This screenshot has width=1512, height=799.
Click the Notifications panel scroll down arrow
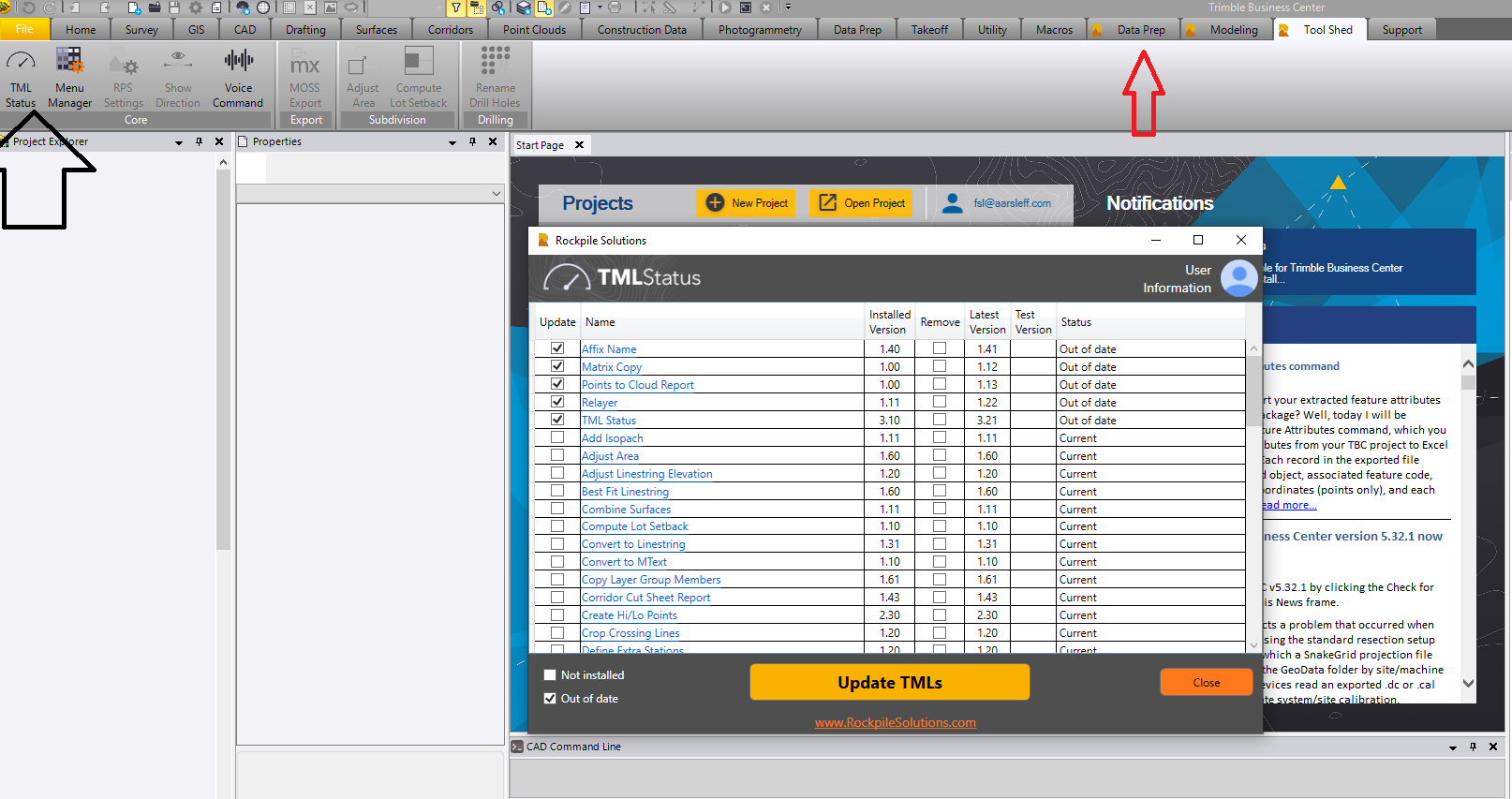pyautogui.click(x=1468, y=683)
